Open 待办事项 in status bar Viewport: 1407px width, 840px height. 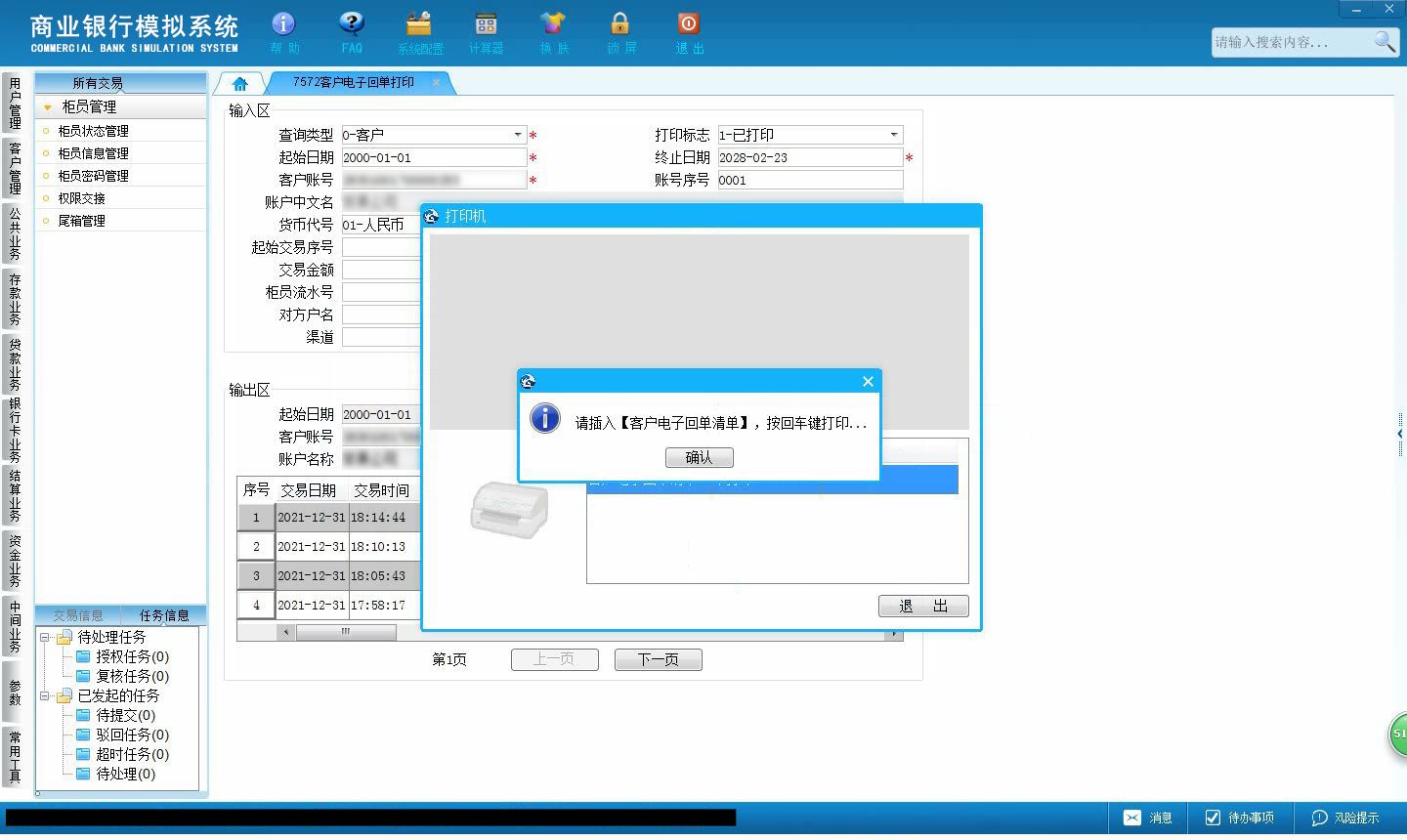[1239, 818]
